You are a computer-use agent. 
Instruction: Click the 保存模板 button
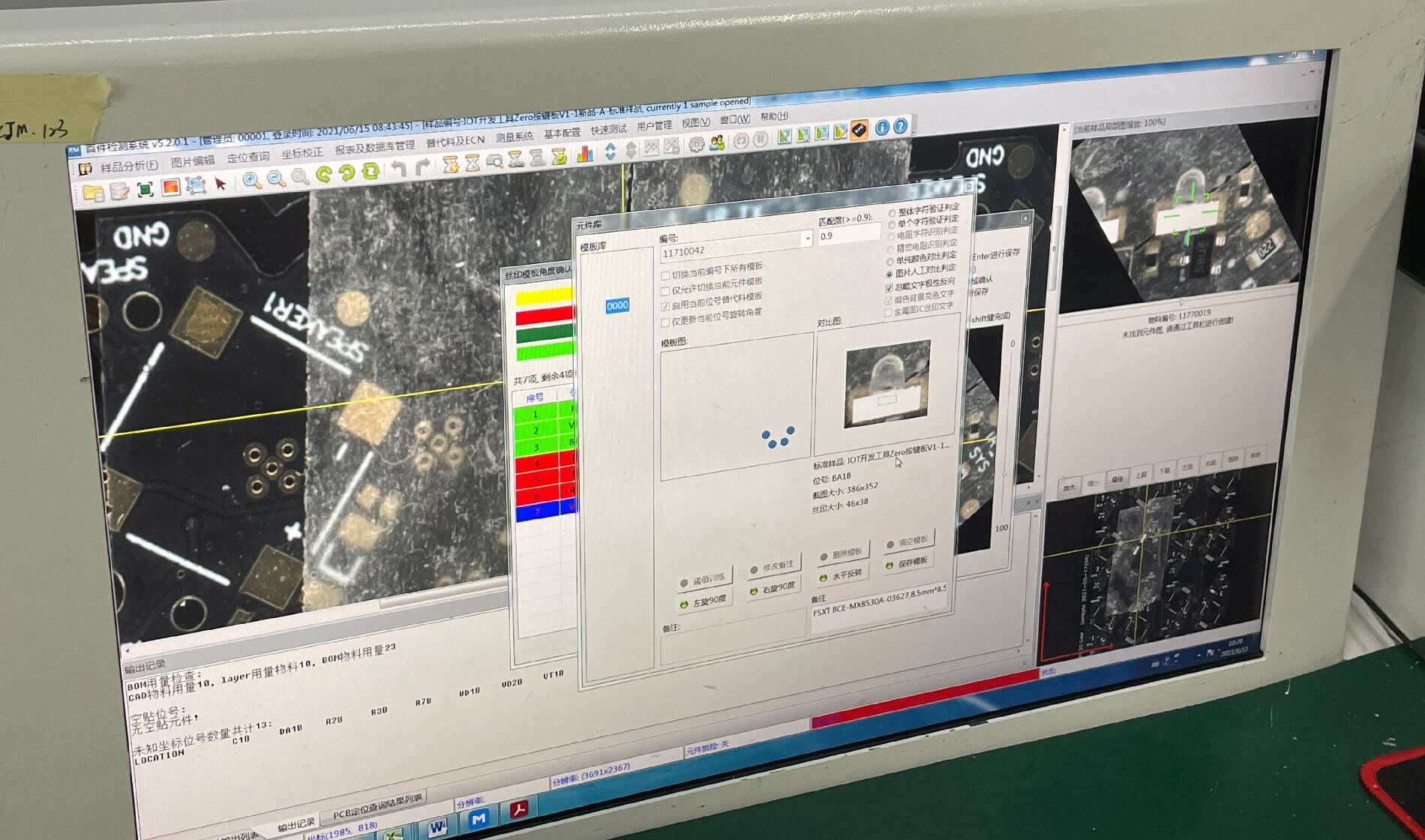pyautogui.click(x=907, y=563)
